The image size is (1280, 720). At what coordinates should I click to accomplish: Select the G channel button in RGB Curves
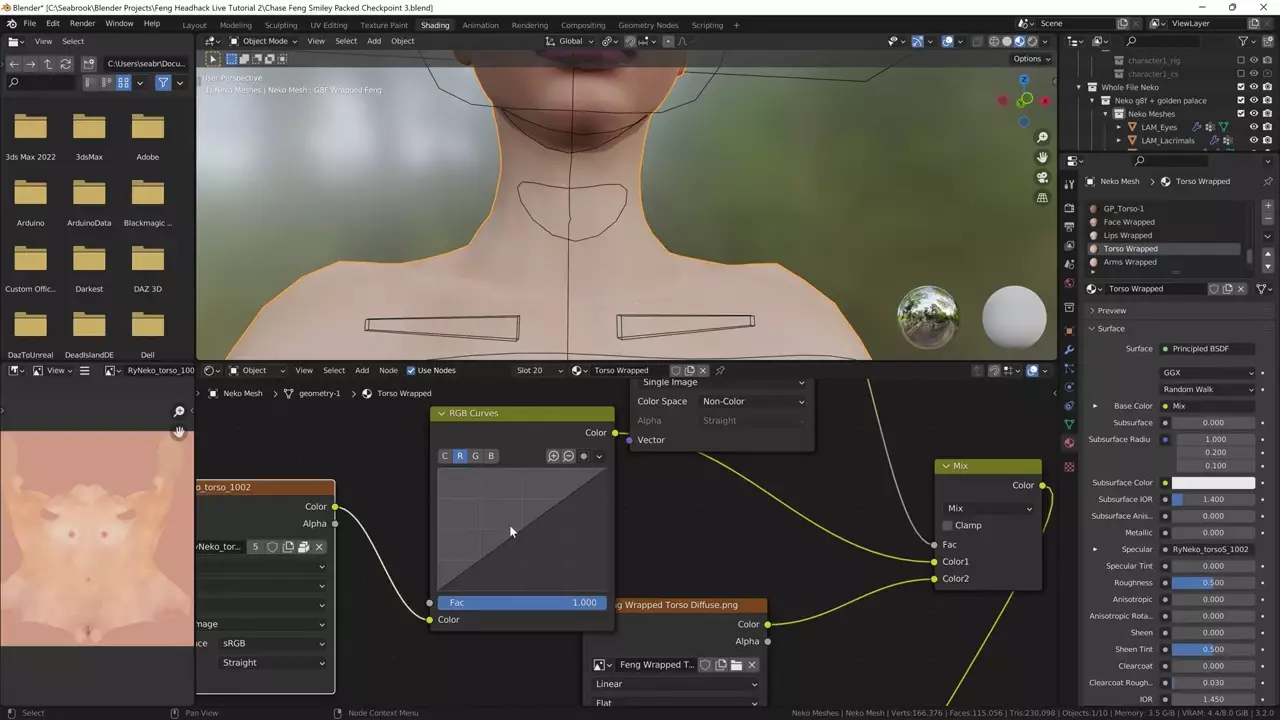[x=475, y=456]
